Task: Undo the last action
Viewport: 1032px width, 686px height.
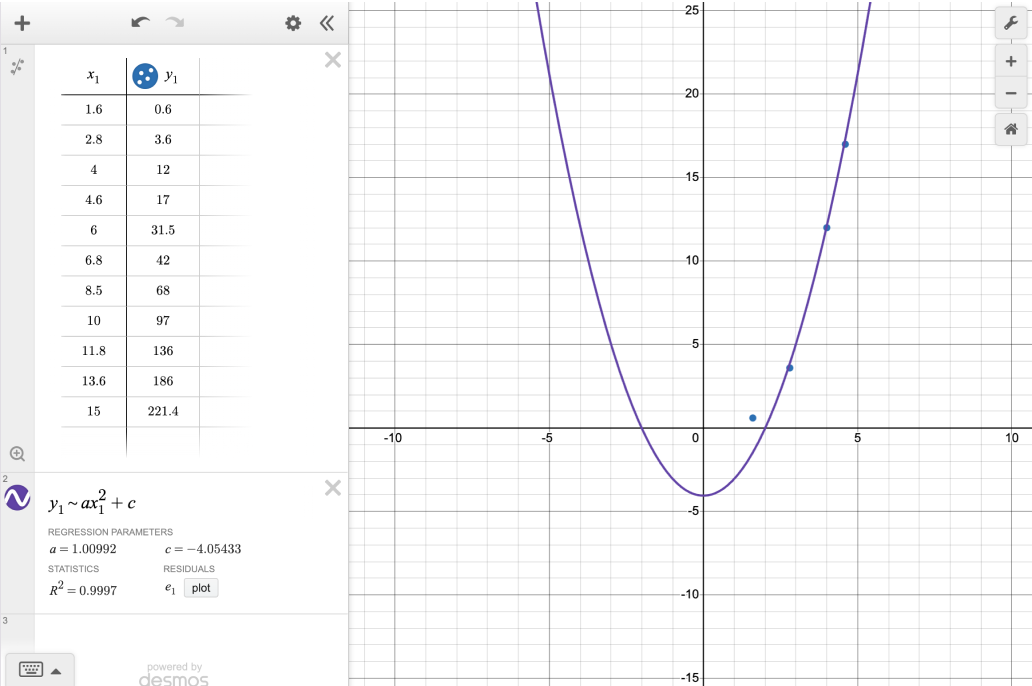Action: click(x=140, y=23)
